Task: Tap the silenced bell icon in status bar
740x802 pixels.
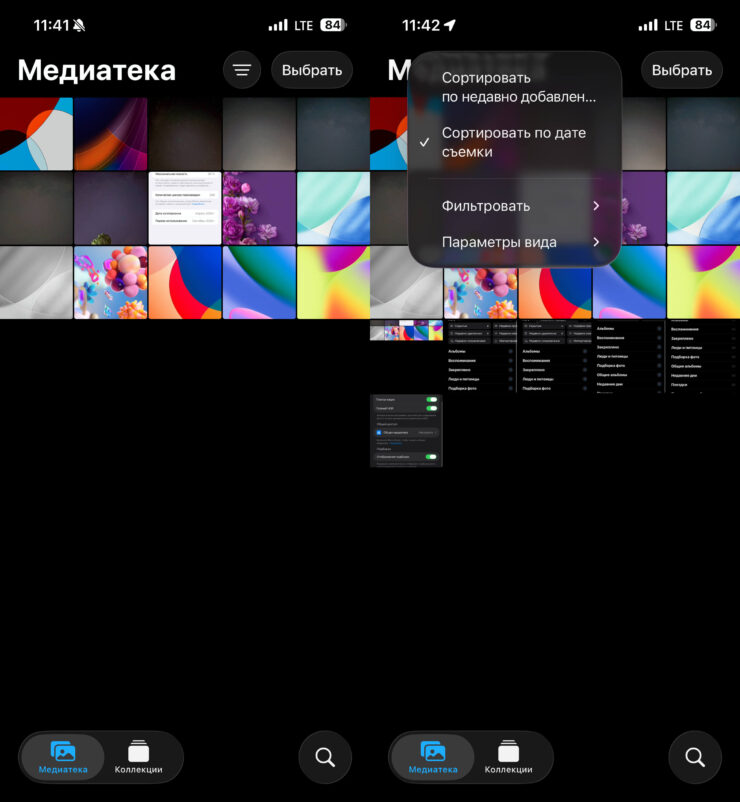Action: point(79,25)
